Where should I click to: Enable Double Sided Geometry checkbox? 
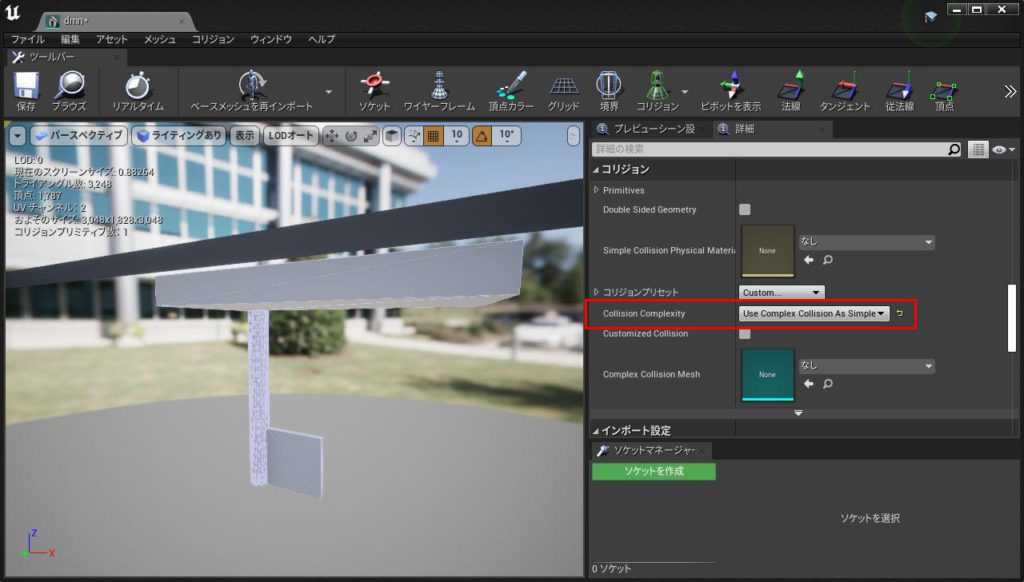point(744,209)
